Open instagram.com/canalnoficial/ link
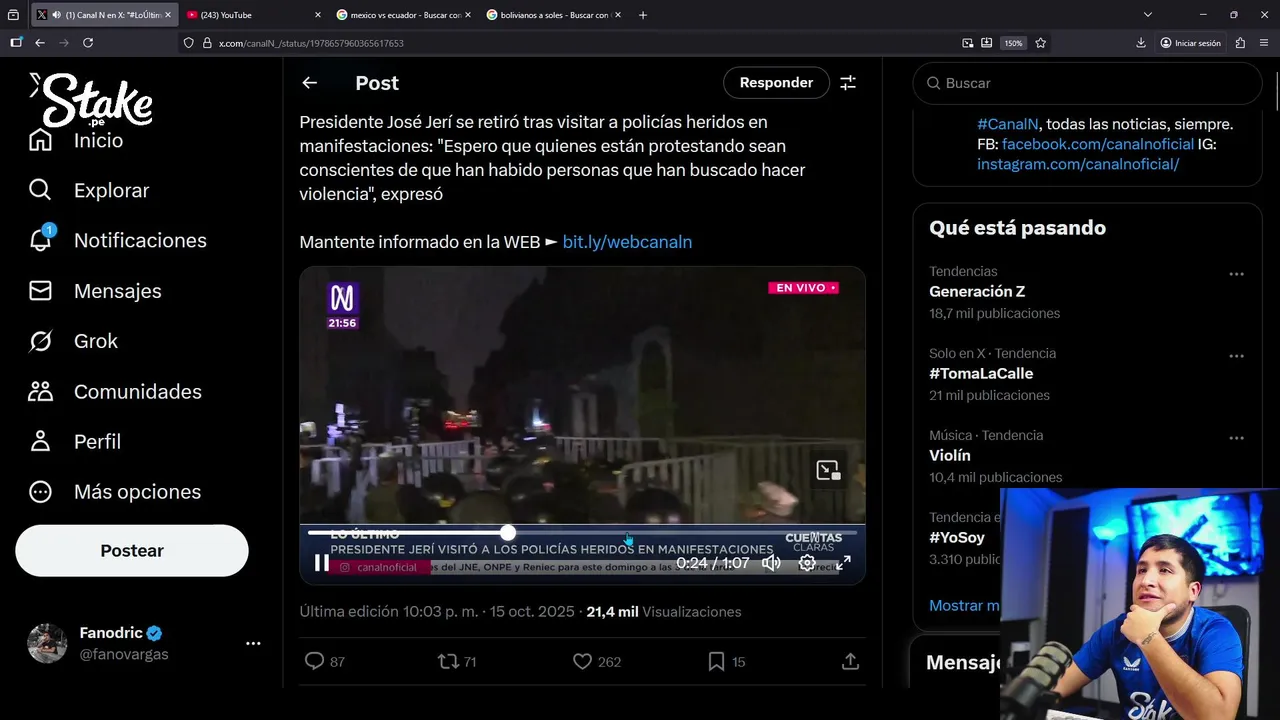This screenshot has height=720, width=1280. click(x=1078, y=164)
